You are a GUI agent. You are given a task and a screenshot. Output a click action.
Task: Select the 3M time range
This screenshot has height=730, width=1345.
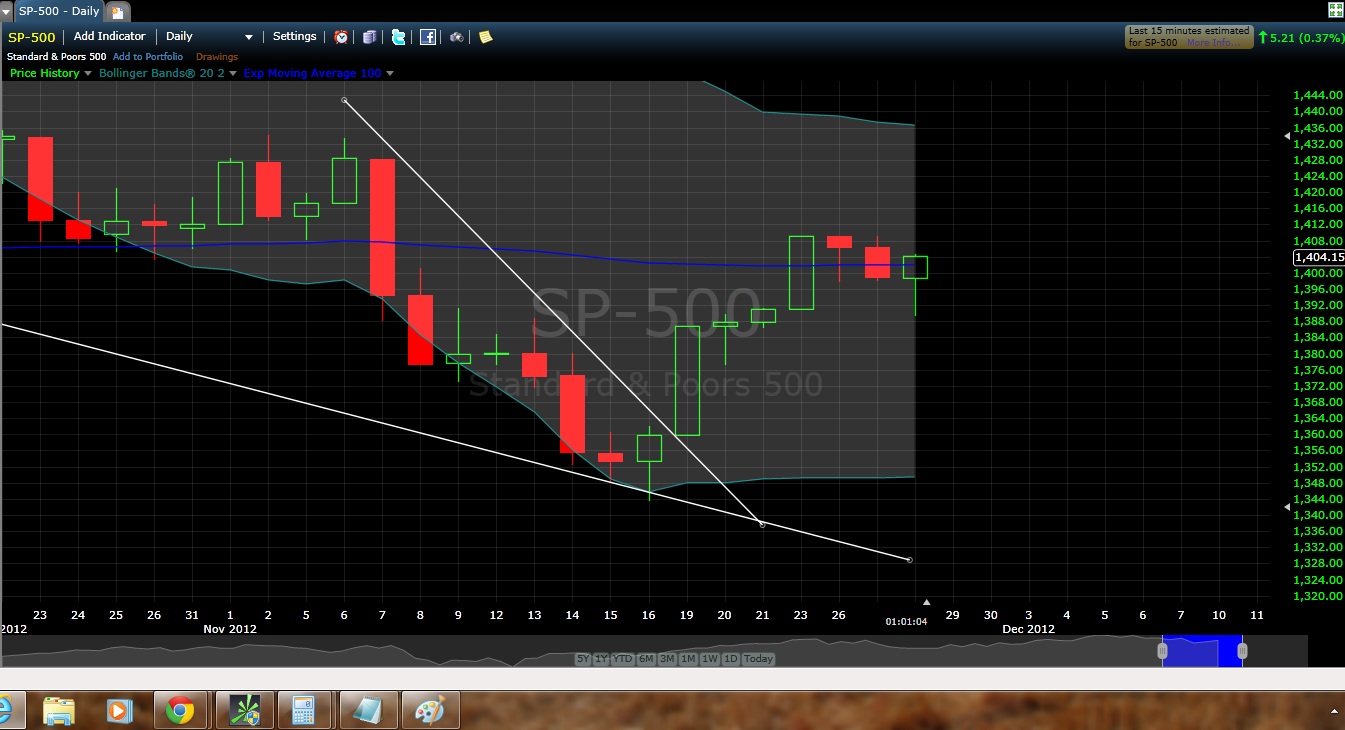(666, 659)
